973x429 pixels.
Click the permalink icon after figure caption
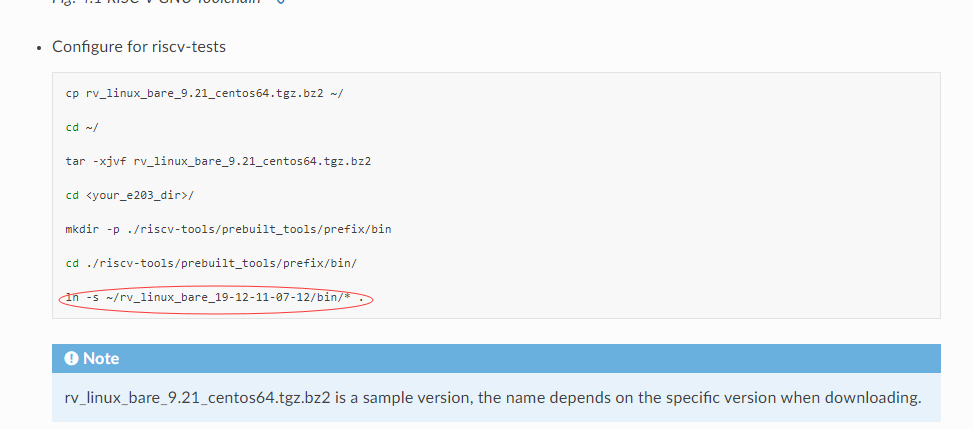click(x=280, y=2)
